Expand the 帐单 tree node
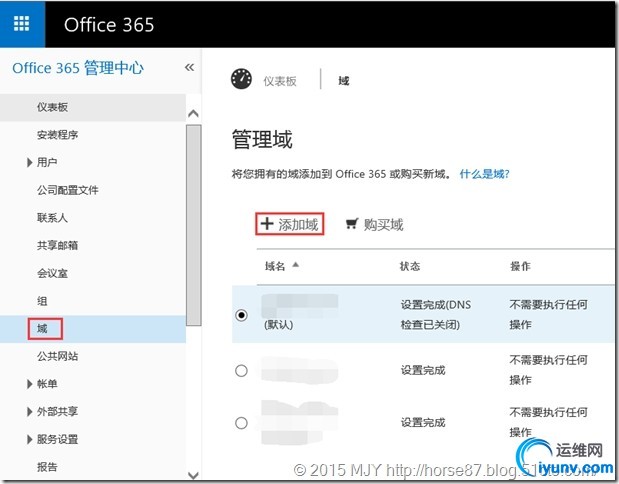 click(x=30, y=384)
